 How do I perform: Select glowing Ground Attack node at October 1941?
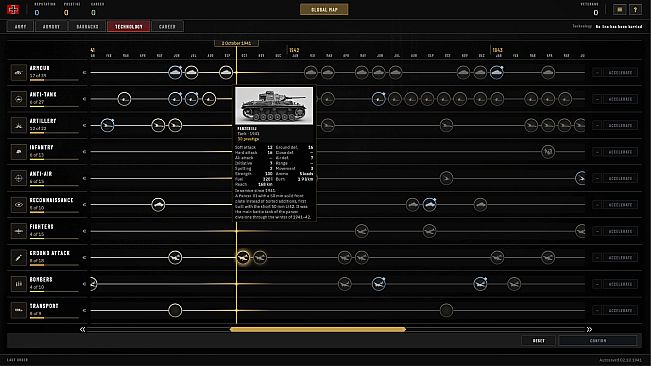(243, 258)
